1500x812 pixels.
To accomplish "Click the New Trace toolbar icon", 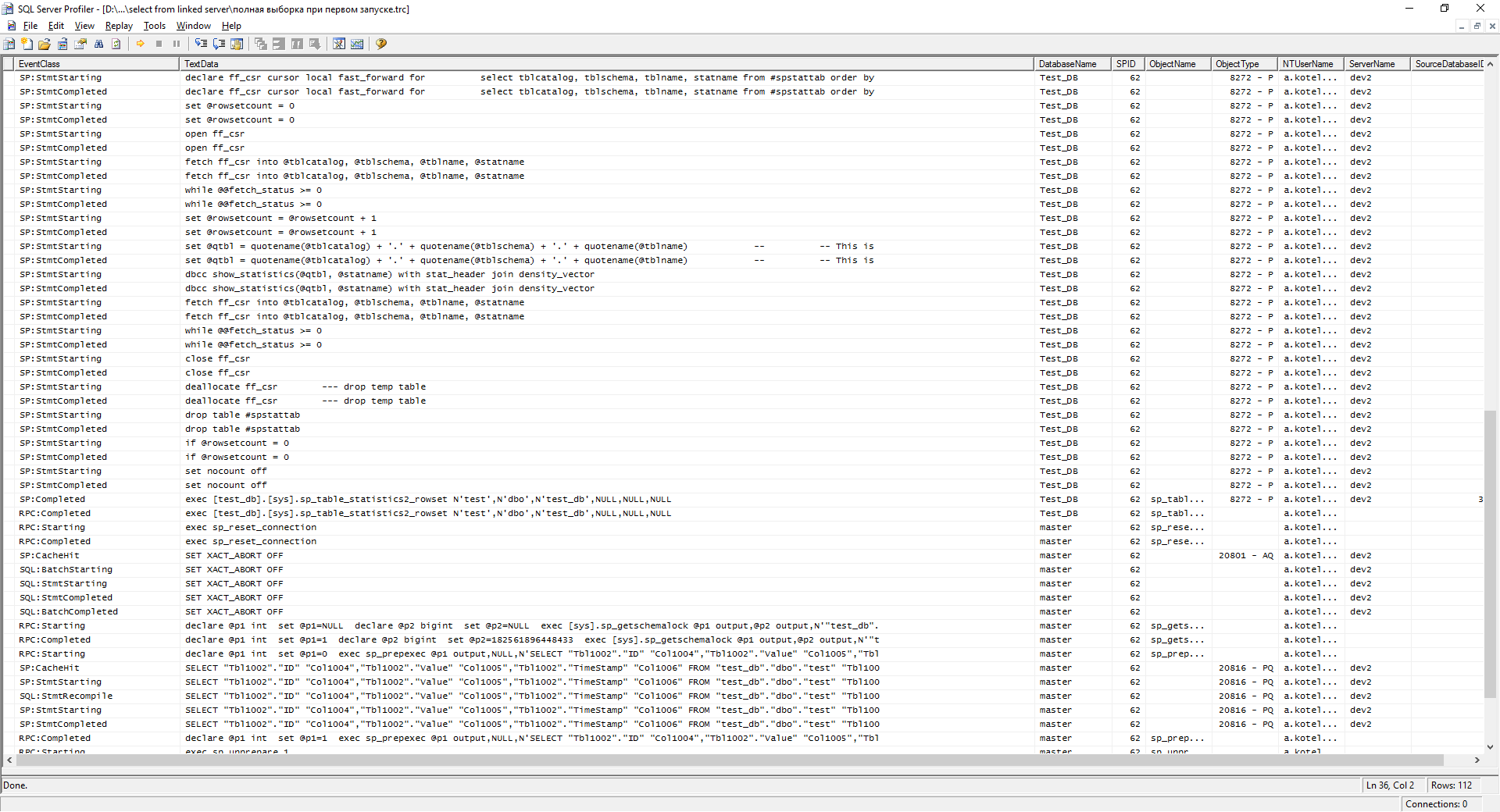I will [9, 44].
